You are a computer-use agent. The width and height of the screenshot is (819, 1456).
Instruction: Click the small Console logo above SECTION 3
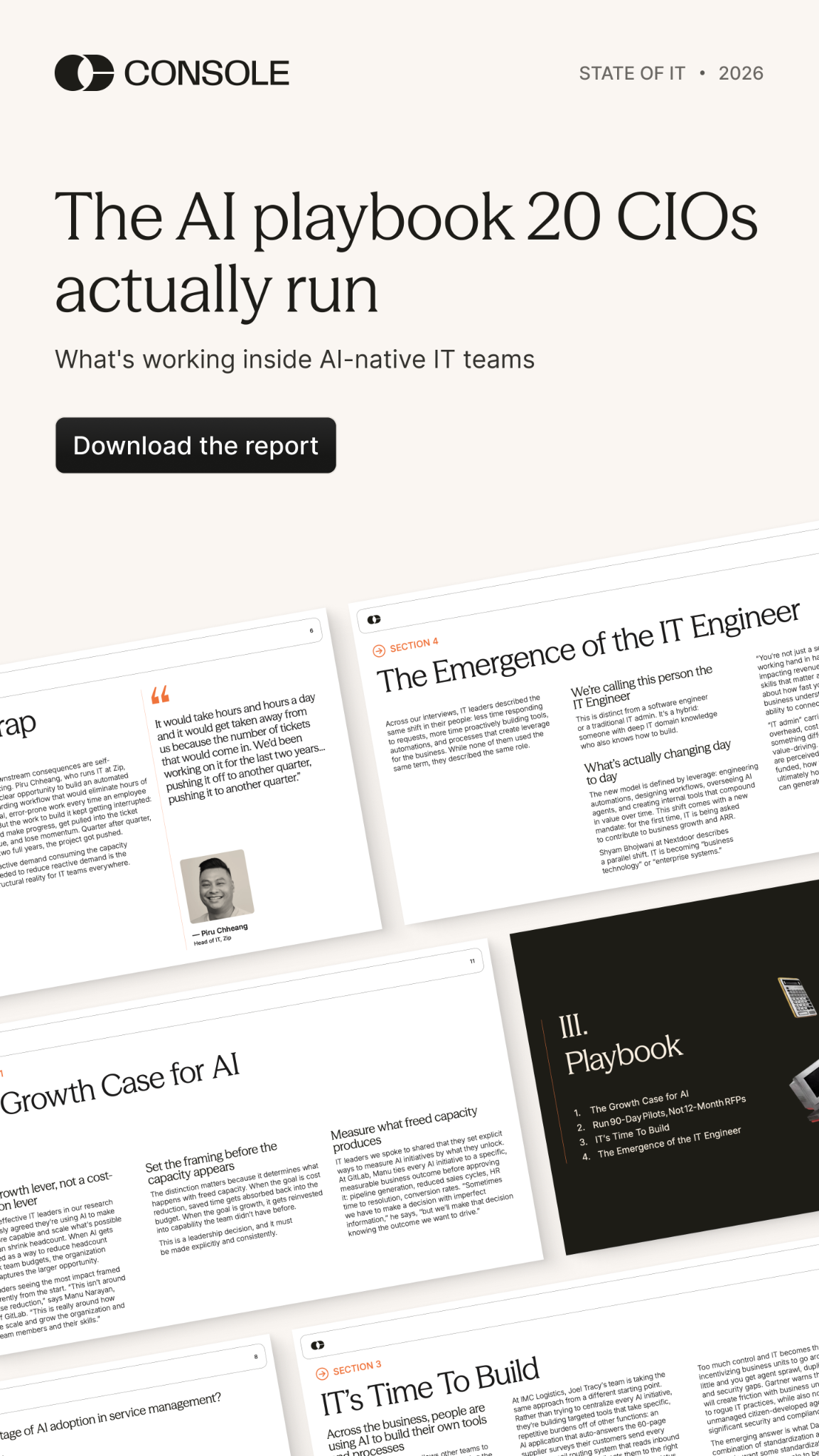(x=318, y=1345)
